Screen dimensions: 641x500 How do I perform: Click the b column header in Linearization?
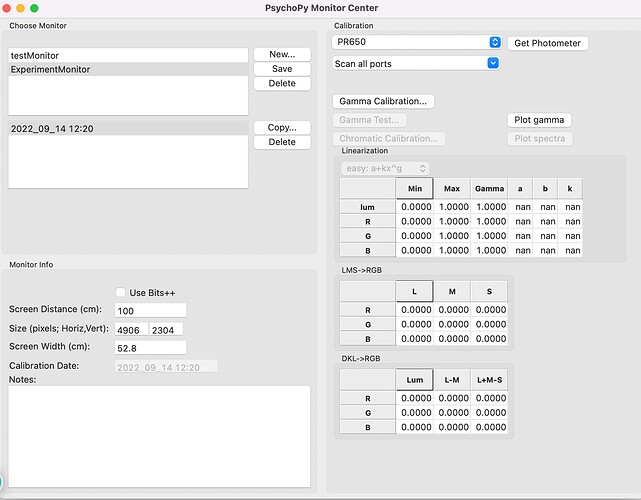(x=545, y=188)
